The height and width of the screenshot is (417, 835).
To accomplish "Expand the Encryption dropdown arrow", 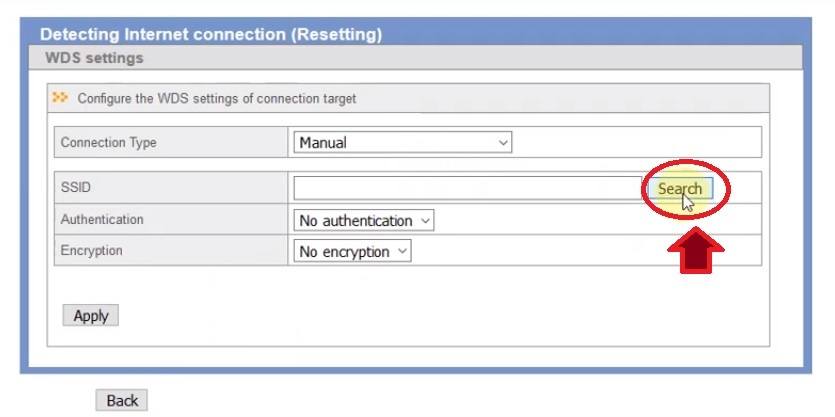I will [x=403, y=252].
